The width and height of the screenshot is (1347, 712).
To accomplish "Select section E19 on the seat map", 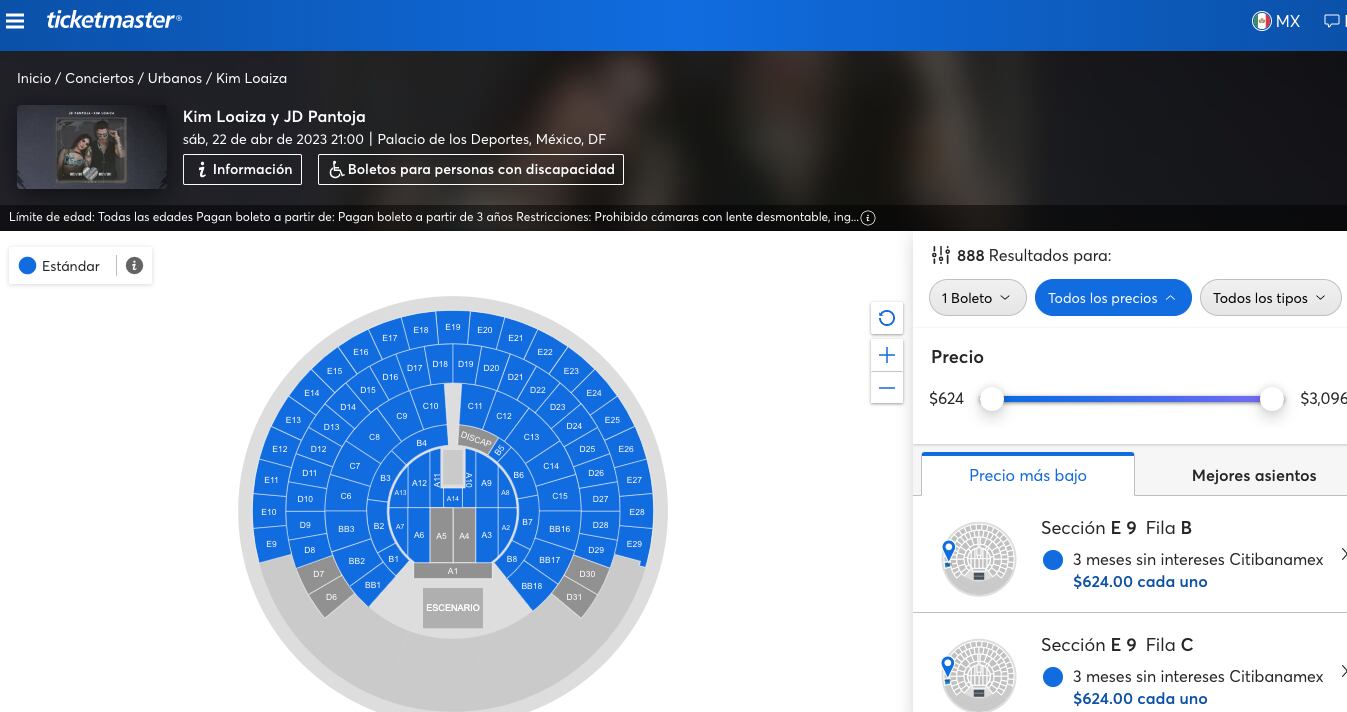I will click(453, 327).
